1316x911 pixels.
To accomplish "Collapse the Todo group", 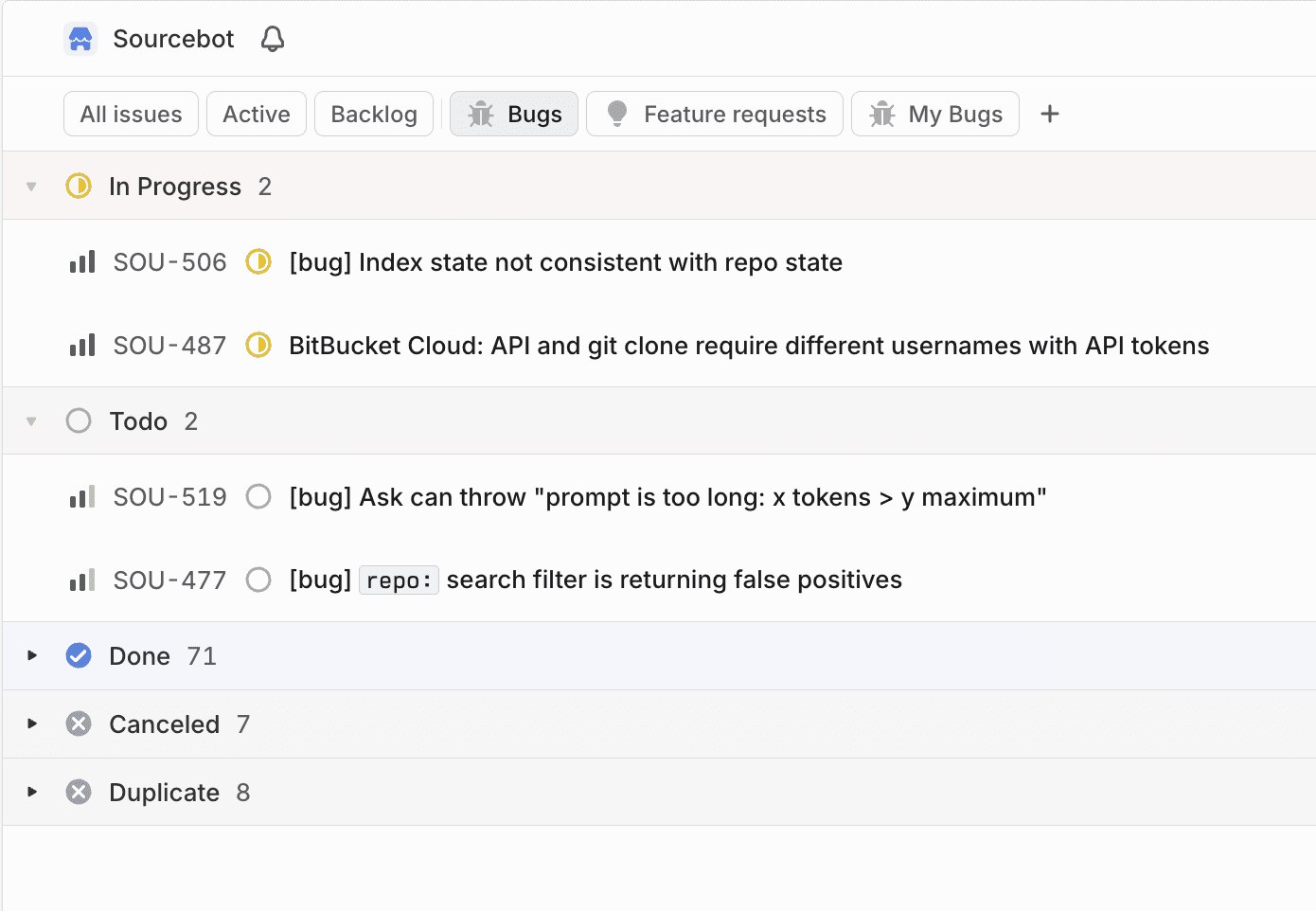I will click(32, 421).
